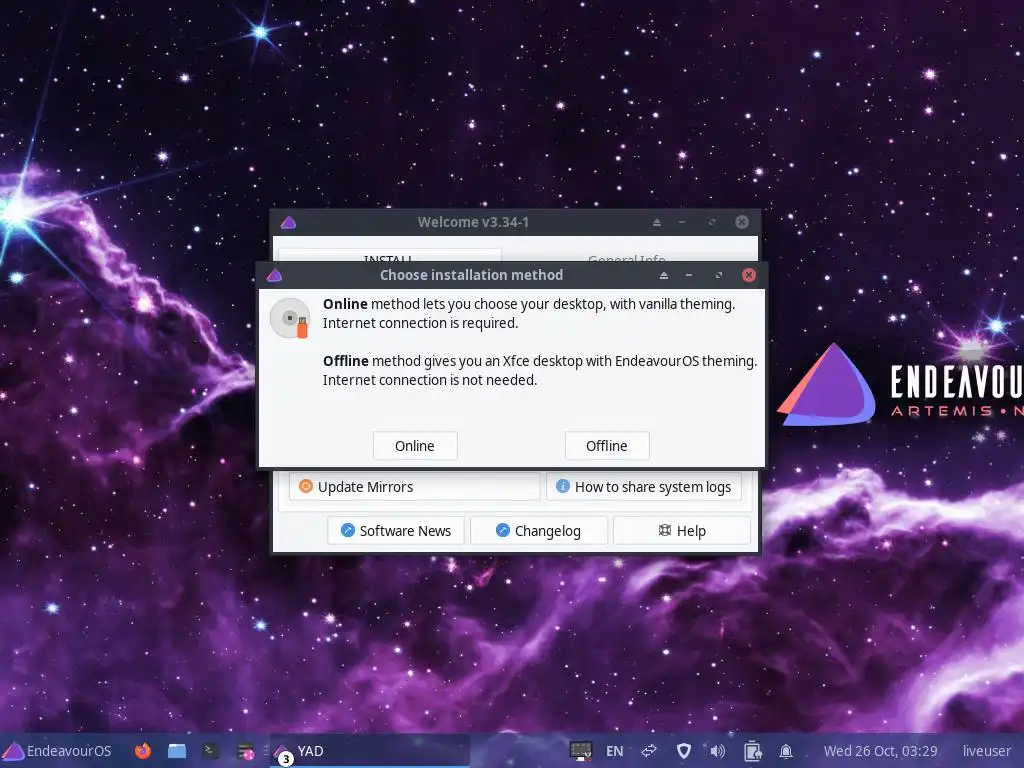This screenshot has width=1024, height=768.
Task: Click the info icon beside How to share system logs
Action: click(x=562, y=486)
